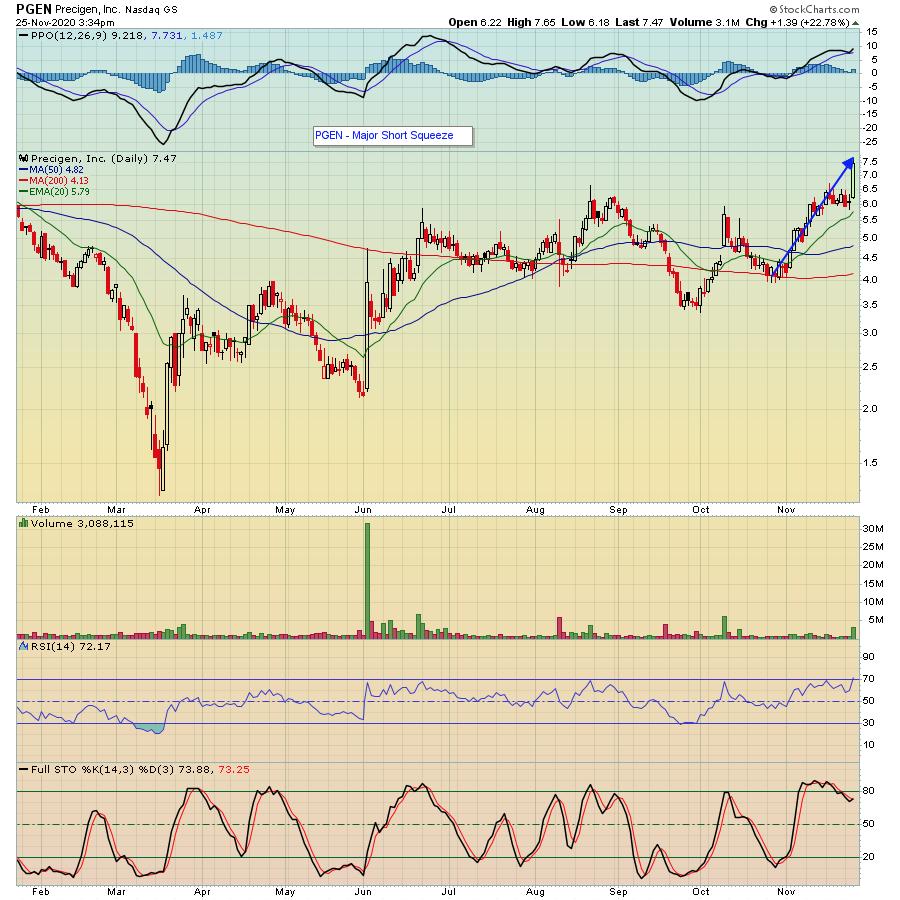
Task: Click the timestamp '25-Nov-2020 3:34pm'
Action: click(x=65, y=23)
